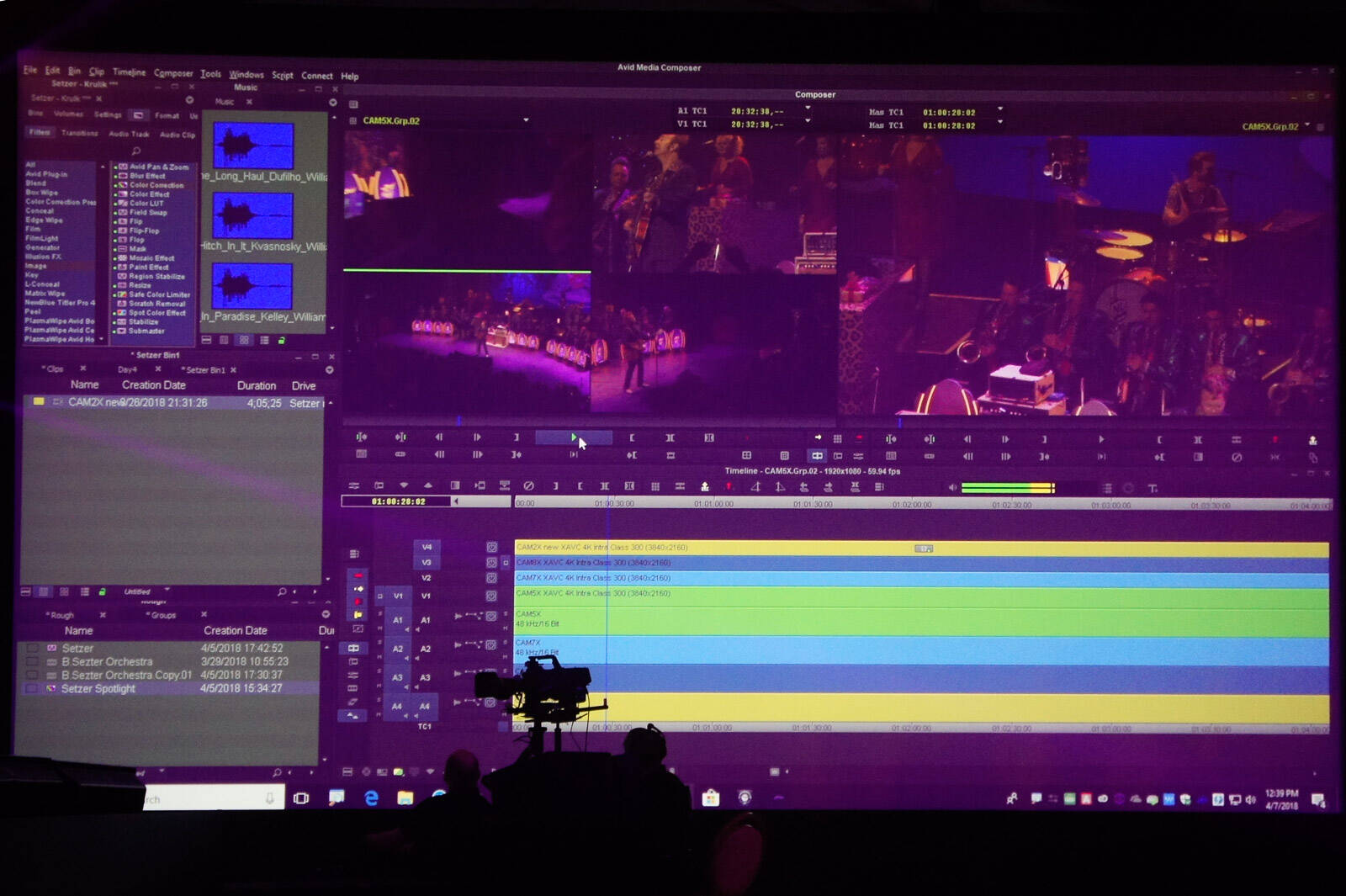The width and height of the screenshot is (1346, 896).
Task: Click the volume speaker icon above timeline
Action: pos(952,487)
